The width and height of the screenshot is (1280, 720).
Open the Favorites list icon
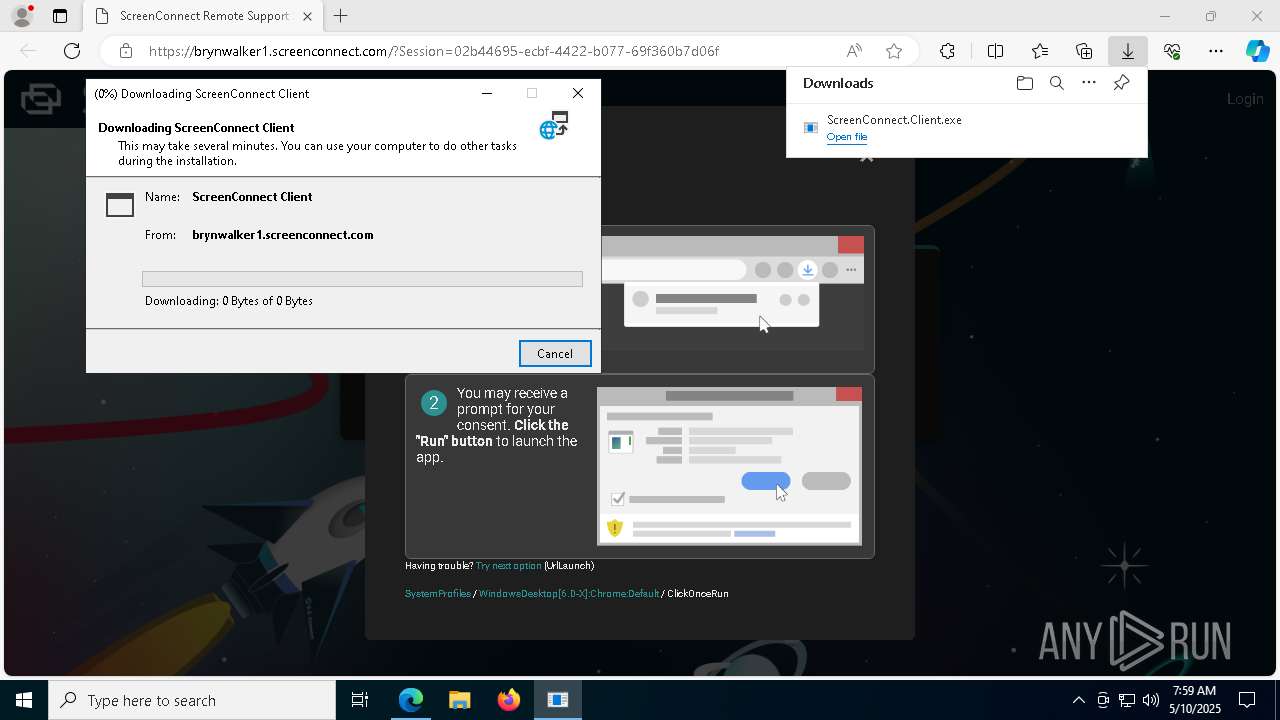pyautogui.click(x=1040, y=51)
